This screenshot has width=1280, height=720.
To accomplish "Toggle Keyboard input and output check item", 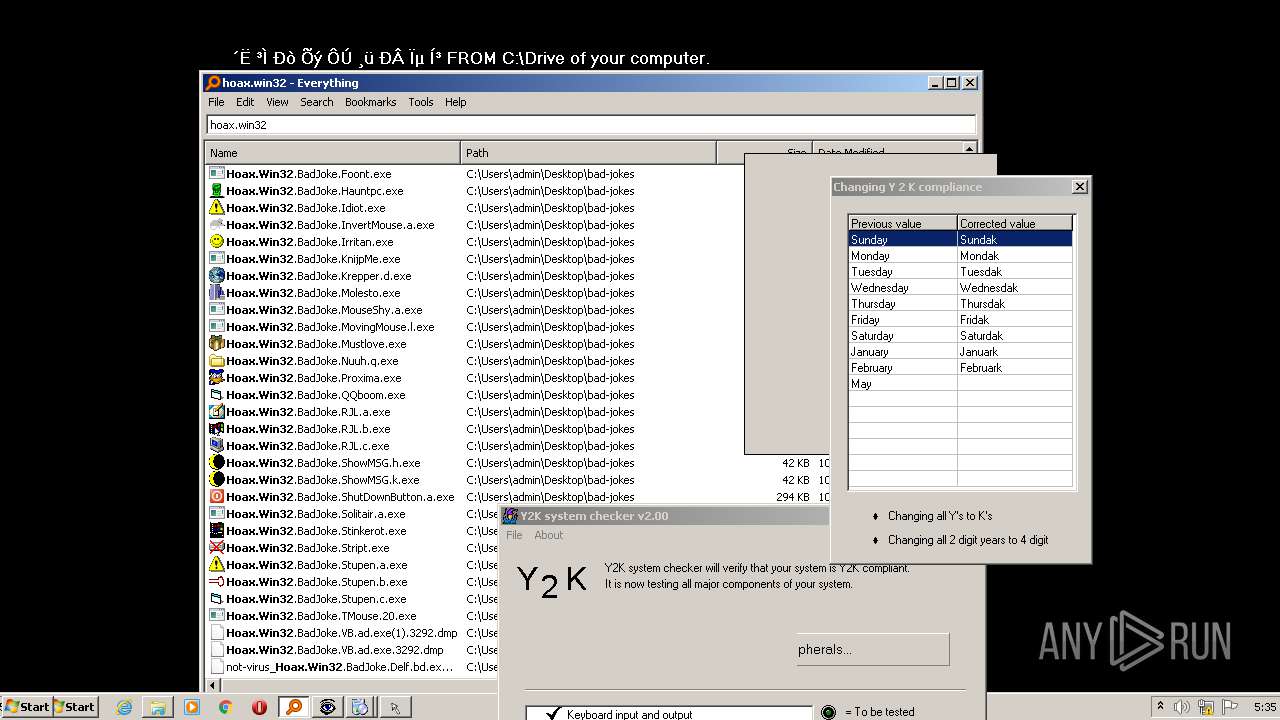I will coord(669,713).
